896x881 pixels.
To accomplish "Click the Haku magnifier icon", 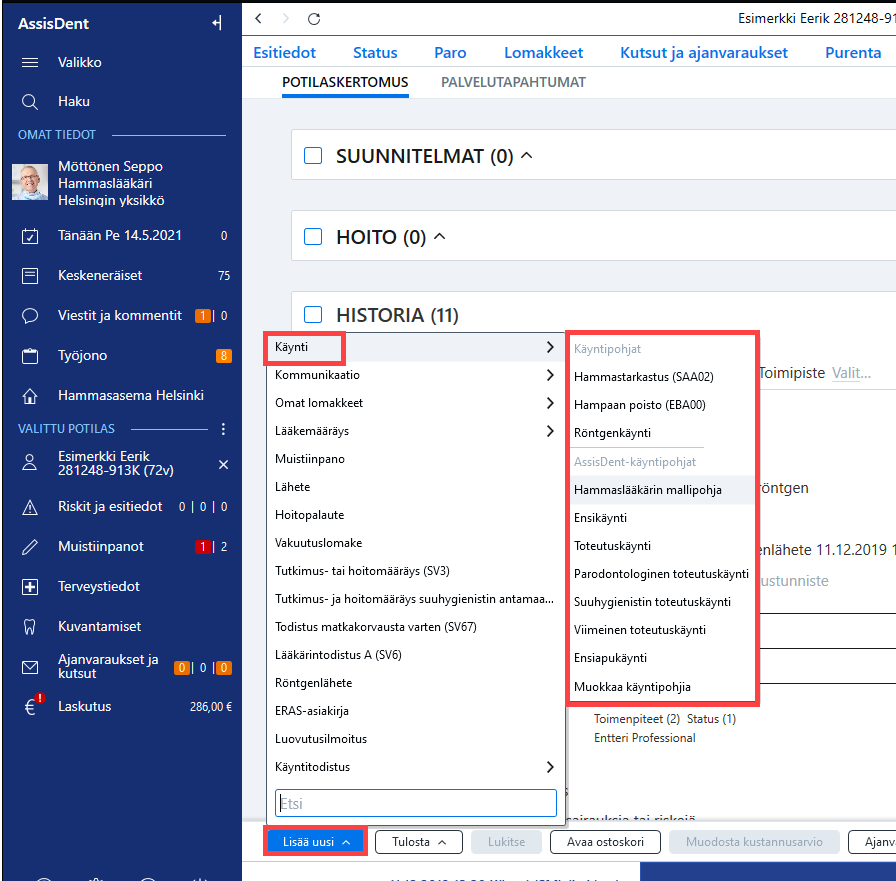I will click(x=30, y=102).
